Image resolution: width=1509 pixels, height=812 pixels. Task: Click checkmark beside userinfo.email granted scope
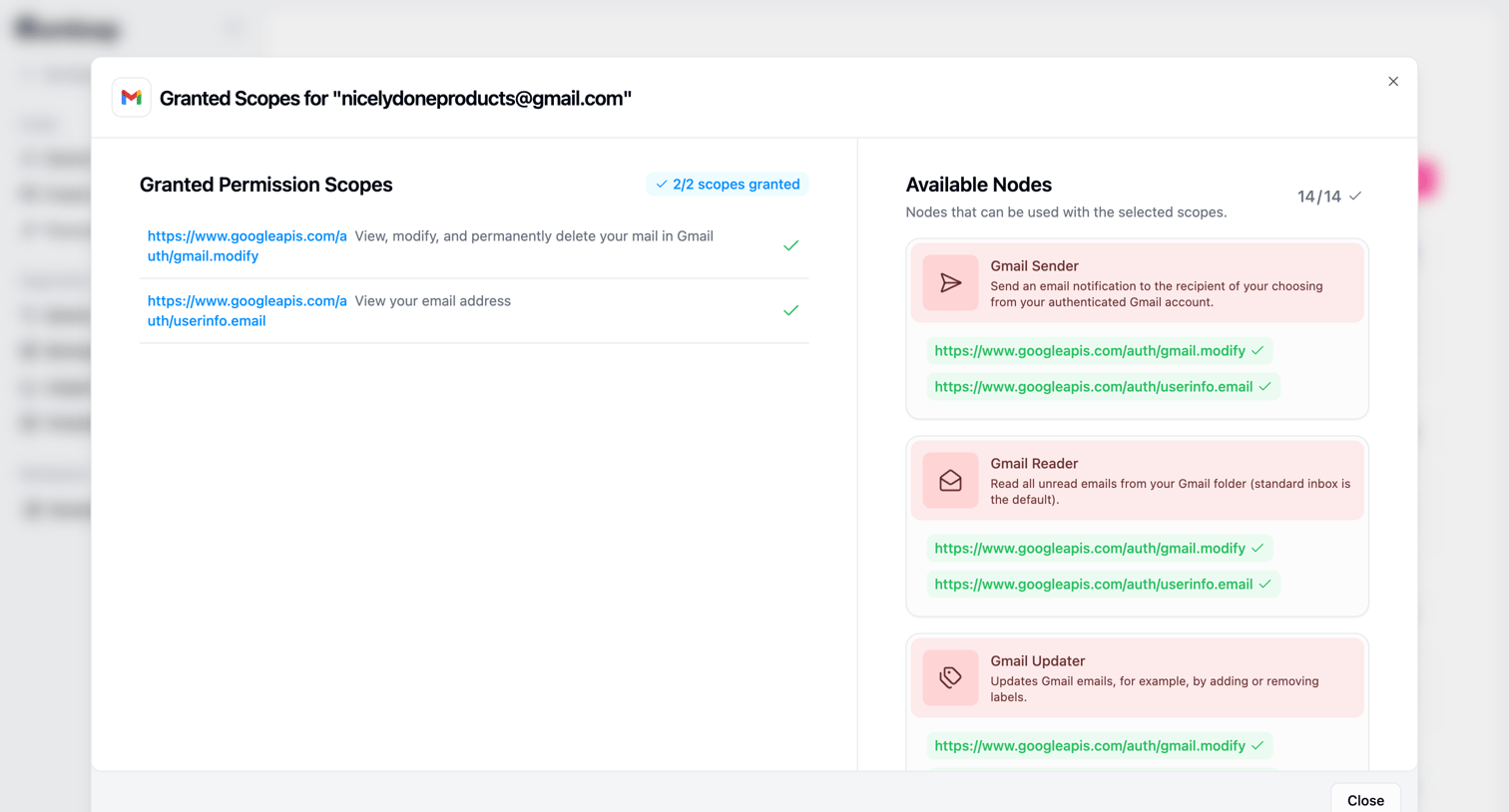[x=790, y=310]
